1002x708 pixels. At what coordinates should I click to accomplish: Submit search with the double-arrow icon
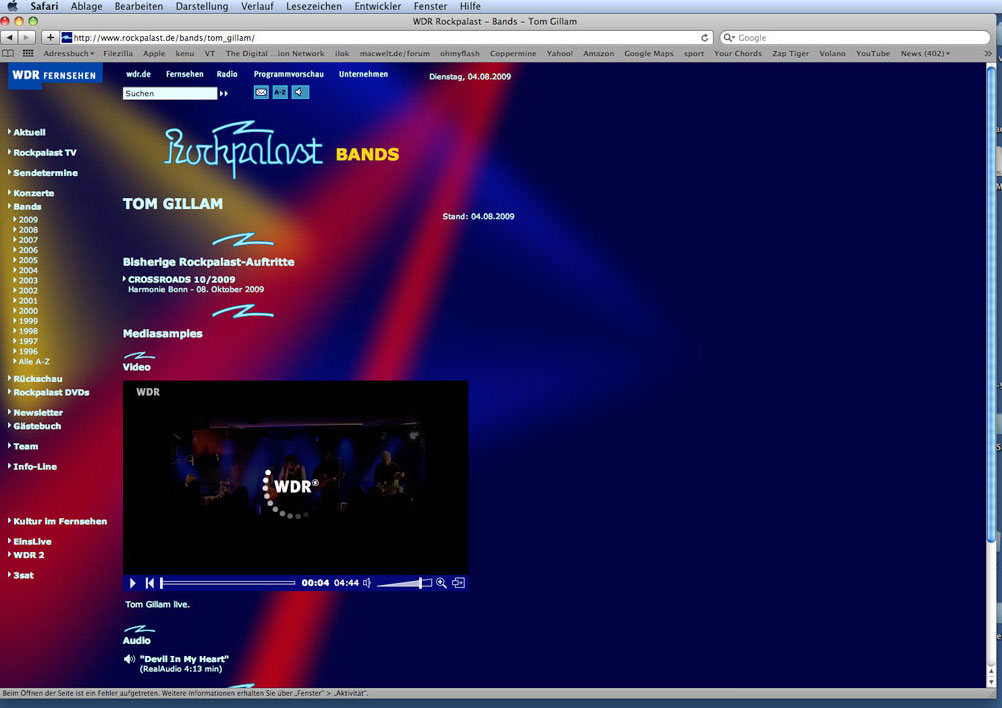pyautogui.click(x=224, y=93)
